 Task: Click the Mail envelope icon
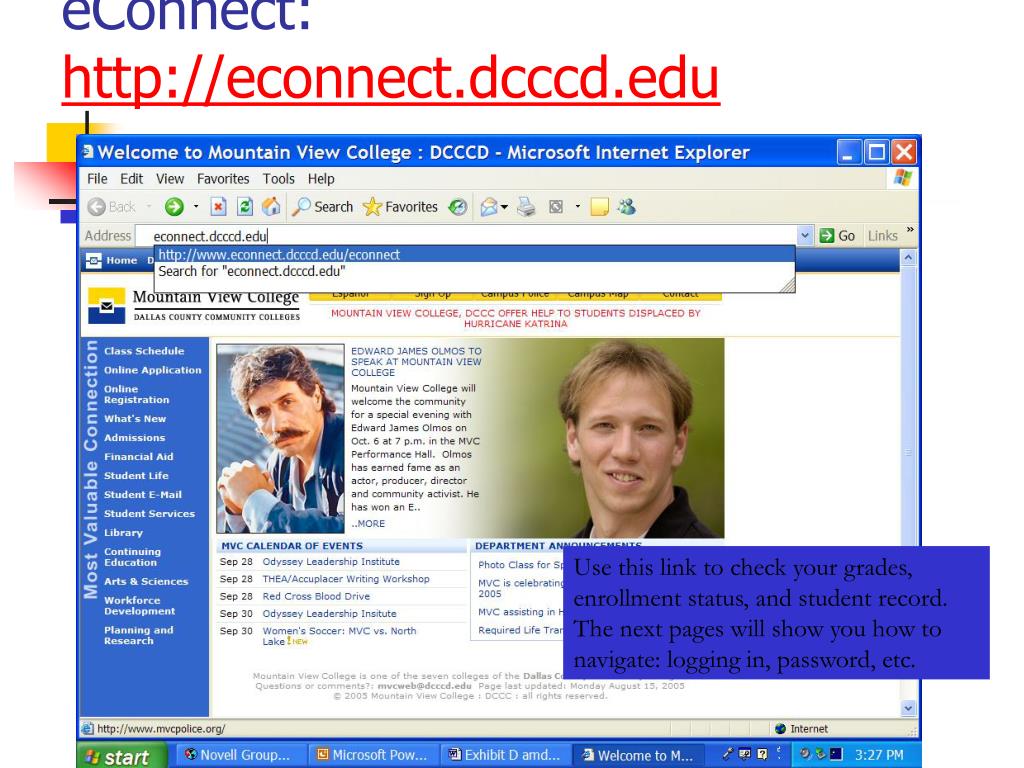(488, 207)
